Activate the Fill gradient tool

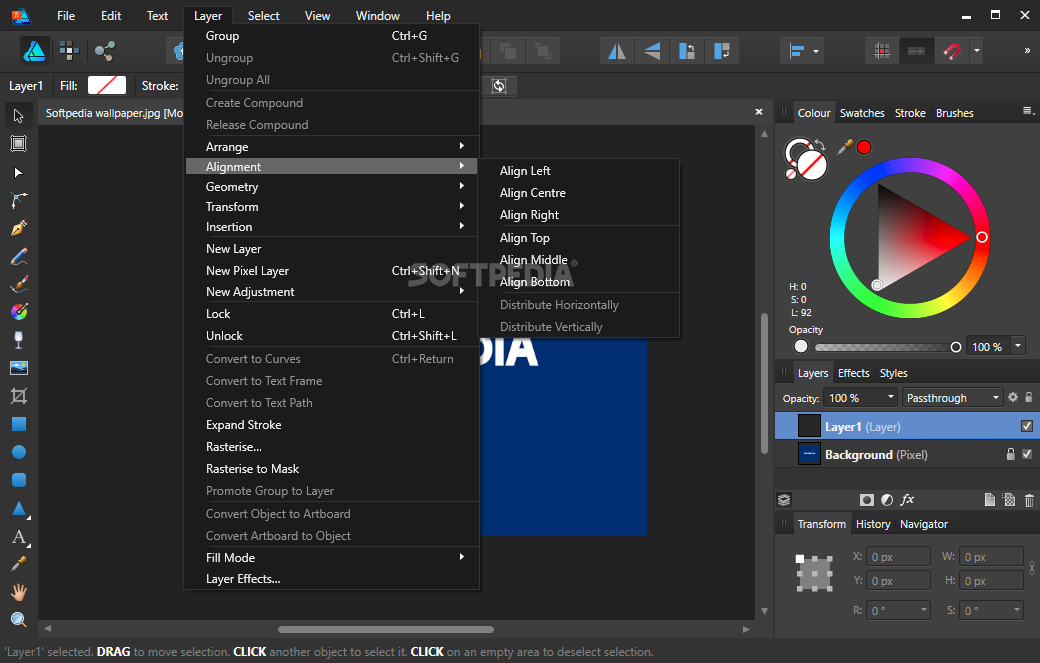19,312
